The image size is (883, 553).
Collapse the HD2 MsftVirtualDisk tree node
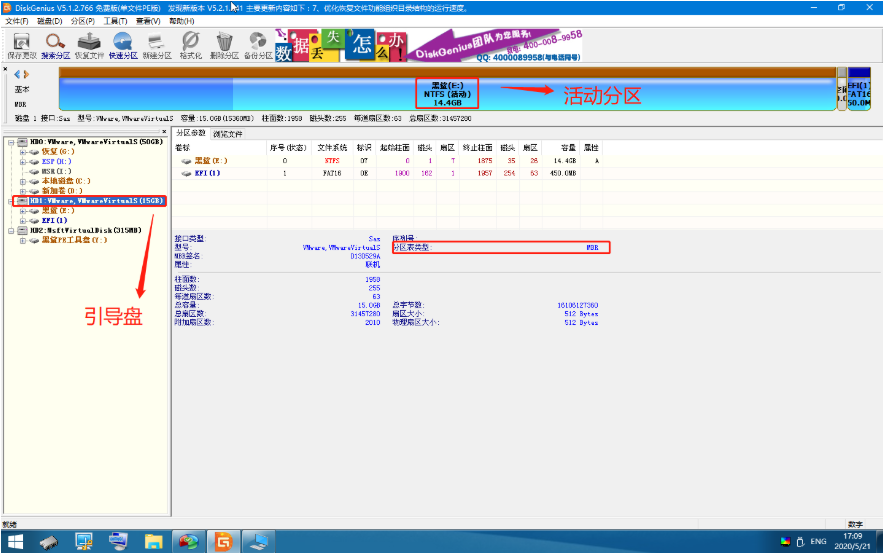click(x=11, y=230)
